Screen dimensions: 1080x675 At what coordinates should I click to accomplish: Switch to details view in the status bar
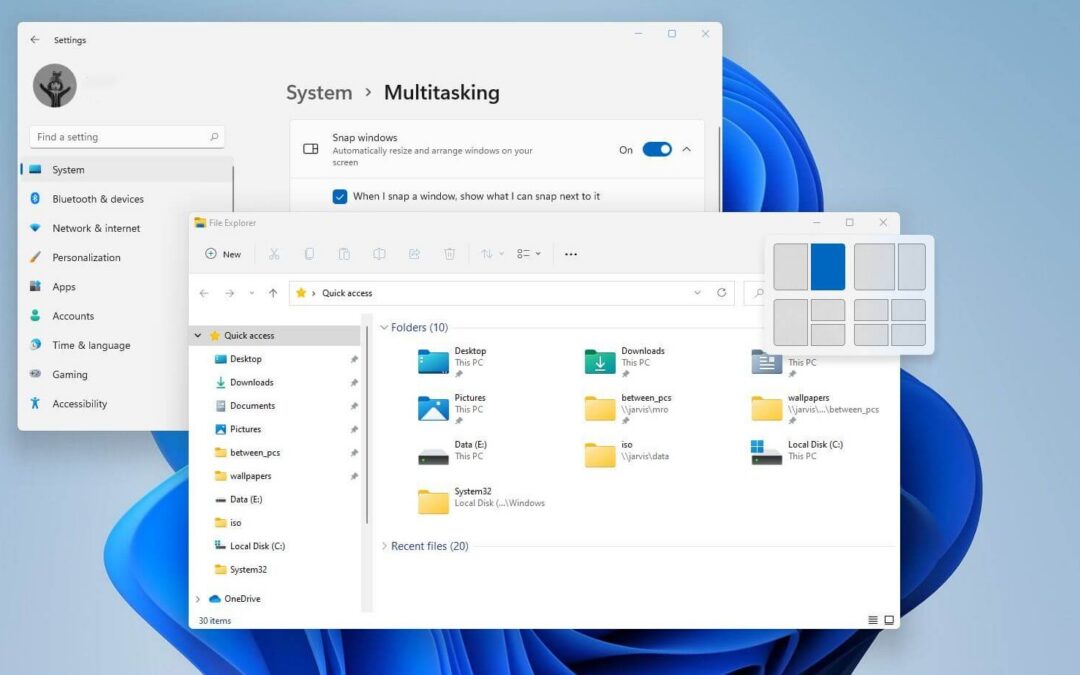871,620
